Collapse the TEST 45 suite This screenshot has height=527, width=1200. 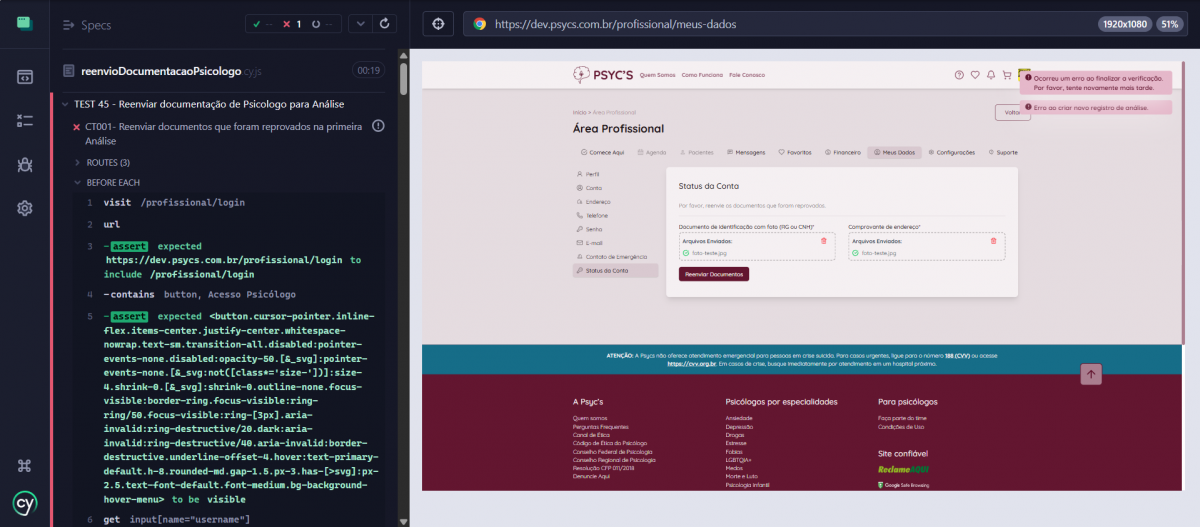click(66, 104)
